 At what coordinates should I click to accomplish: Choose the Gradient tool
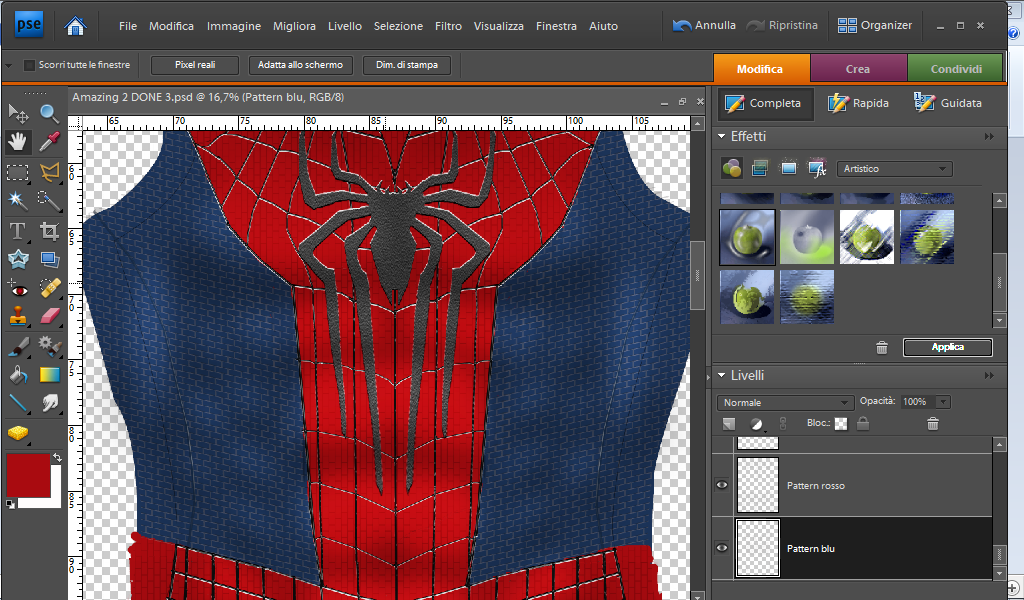tap(50, 374)
